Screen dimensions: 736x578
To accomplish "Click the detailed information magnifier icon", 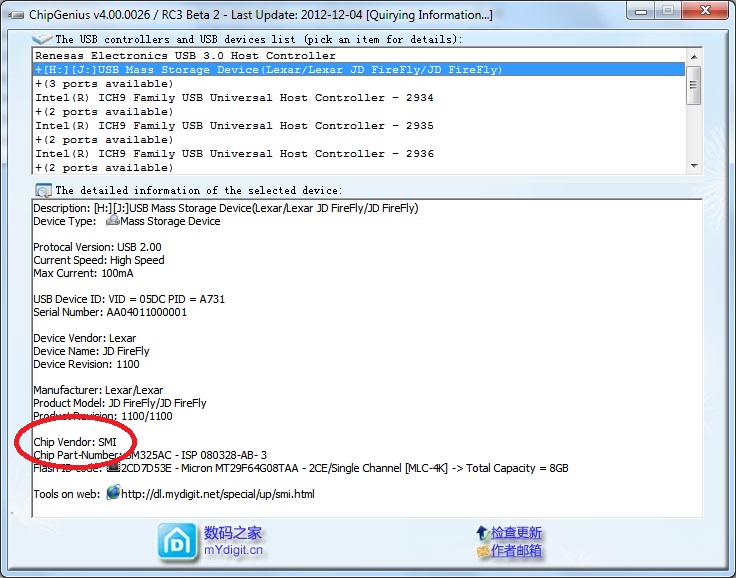I will [43, 190].
